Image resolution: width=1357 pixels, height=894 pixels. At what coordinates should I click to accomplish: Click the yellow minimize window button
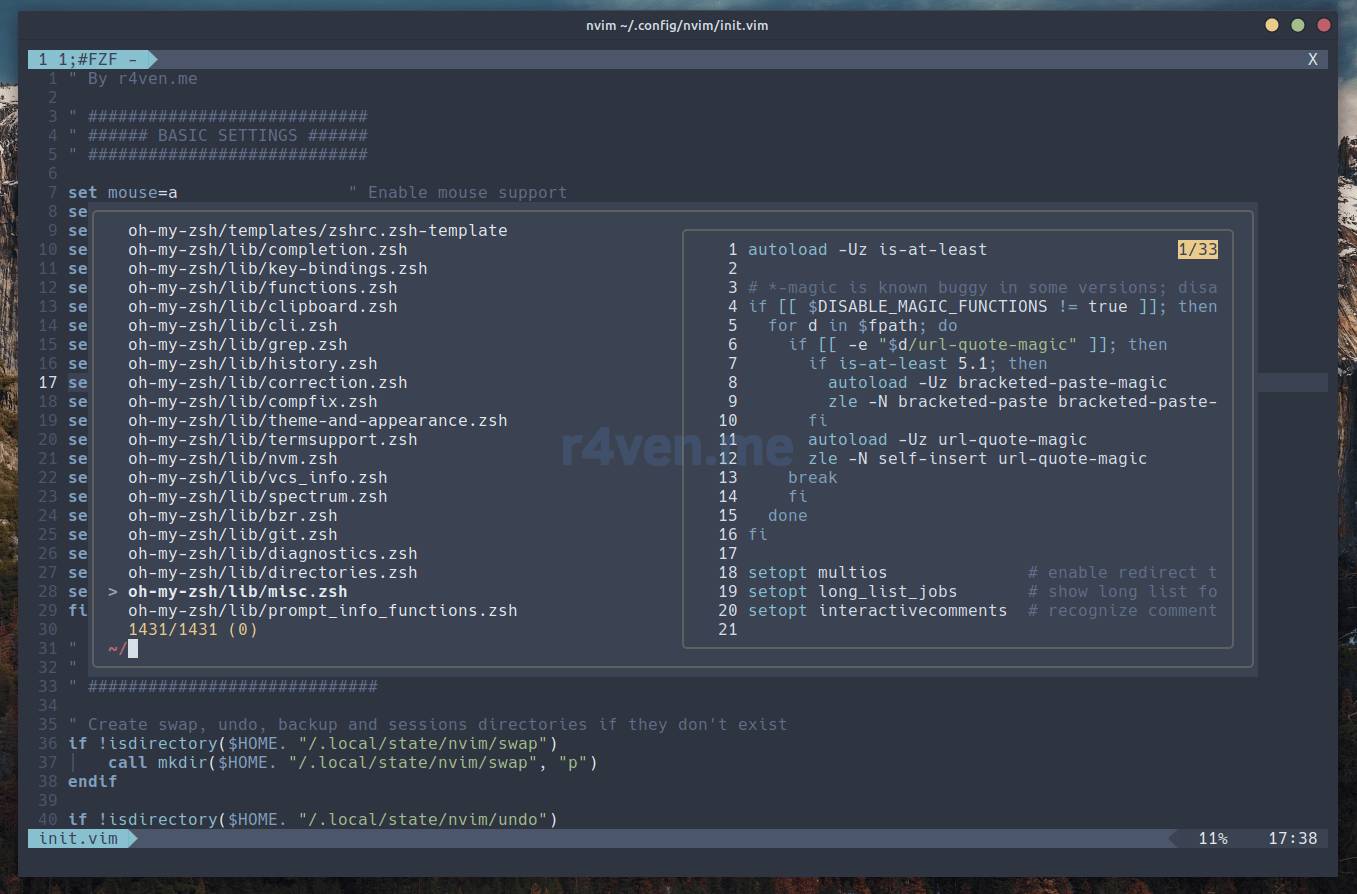[1271, 25]
